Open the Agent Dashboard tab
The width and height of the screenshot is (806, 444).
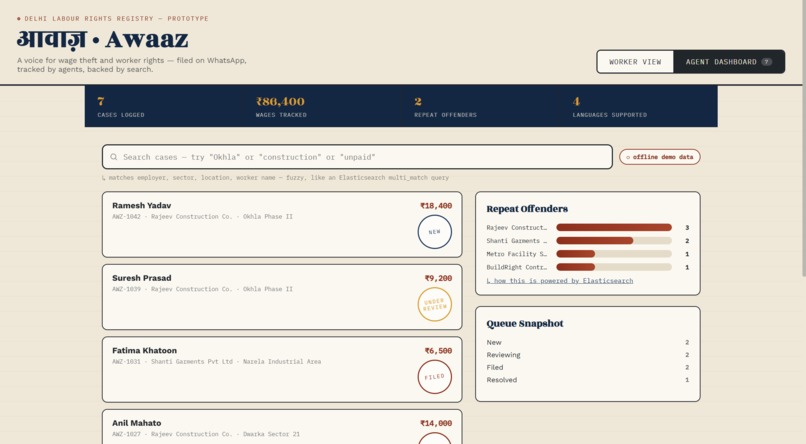728,62
